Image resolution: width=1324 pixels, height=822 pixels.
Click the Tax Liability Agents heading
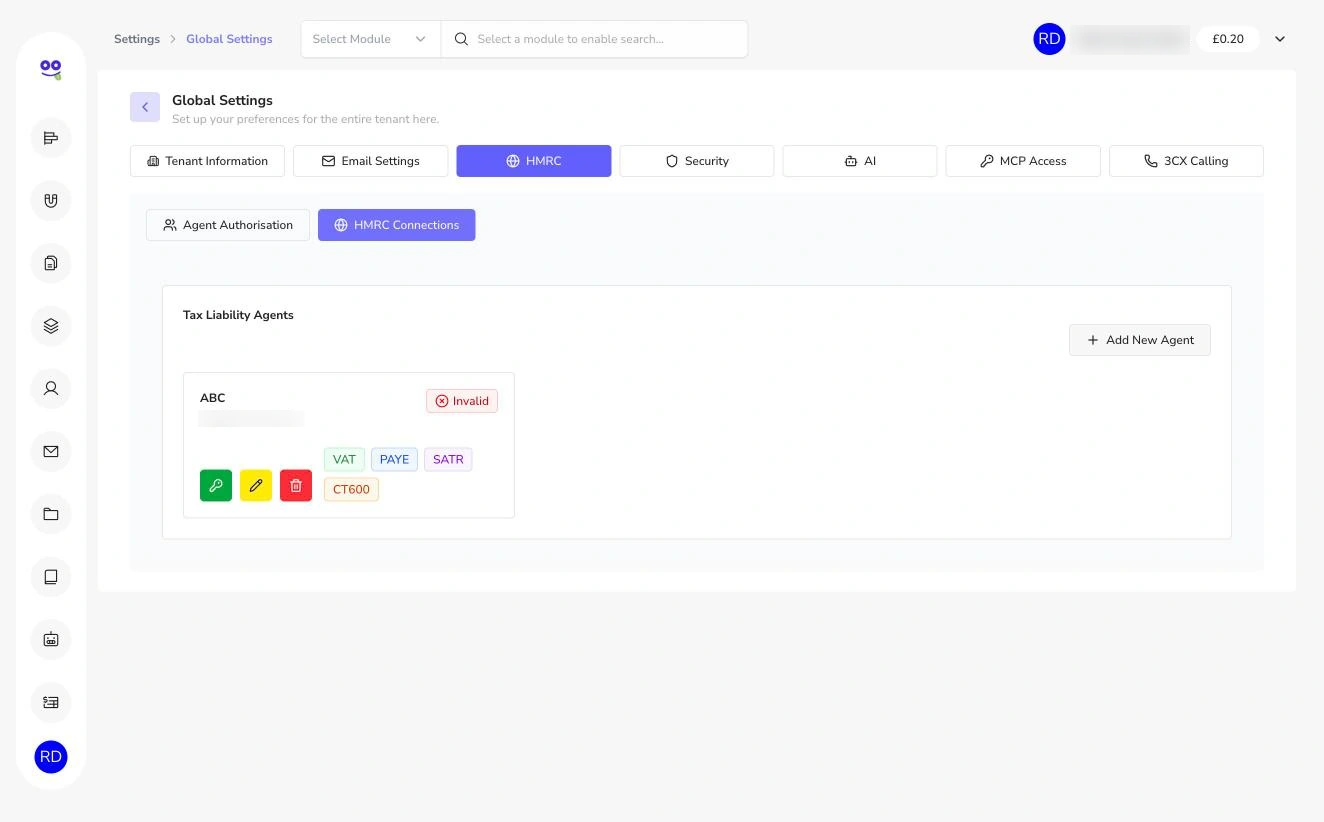[x=238, y=315]
